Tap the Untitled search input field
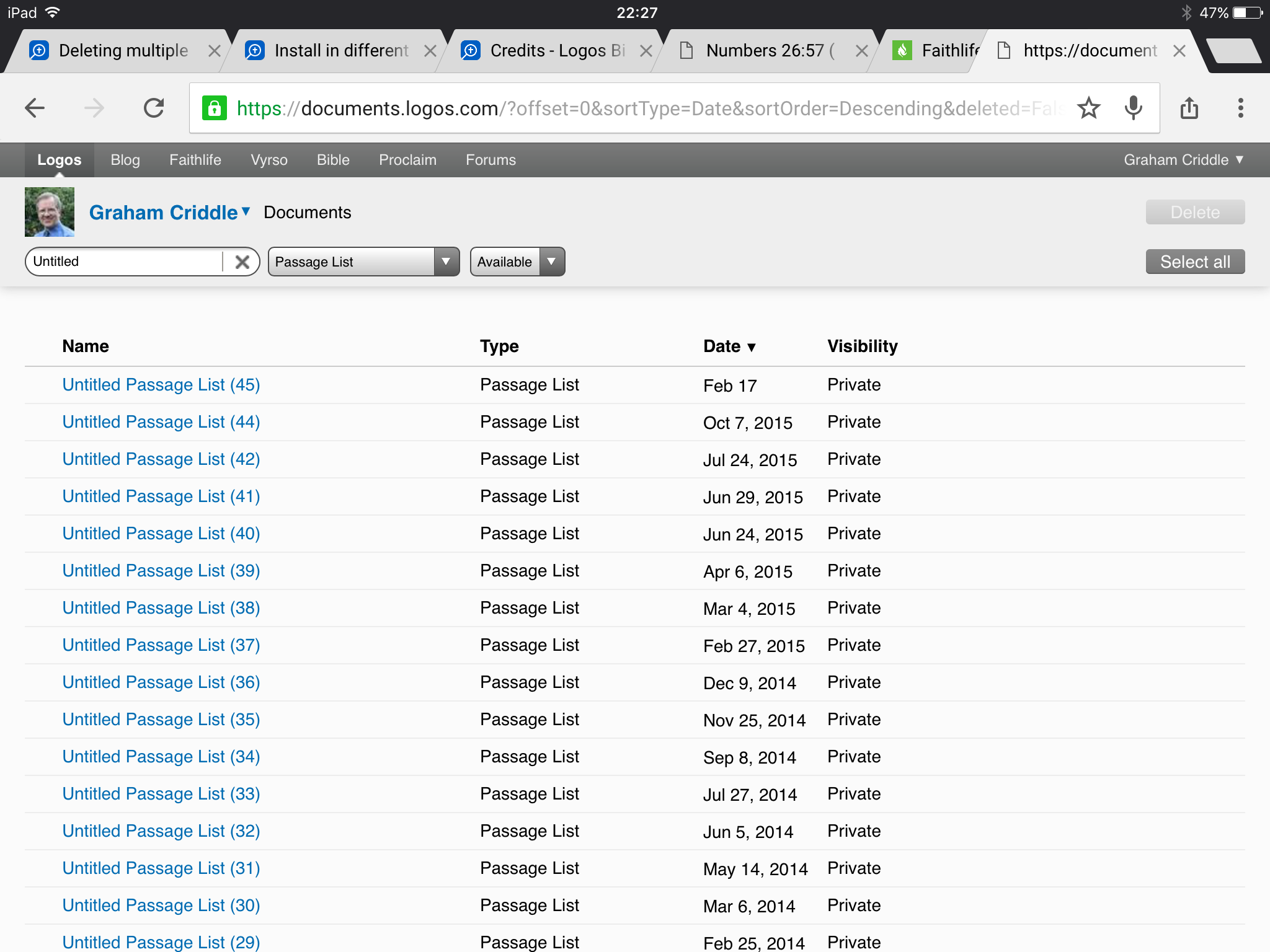 pyautogui.click(x=124, y=262)
